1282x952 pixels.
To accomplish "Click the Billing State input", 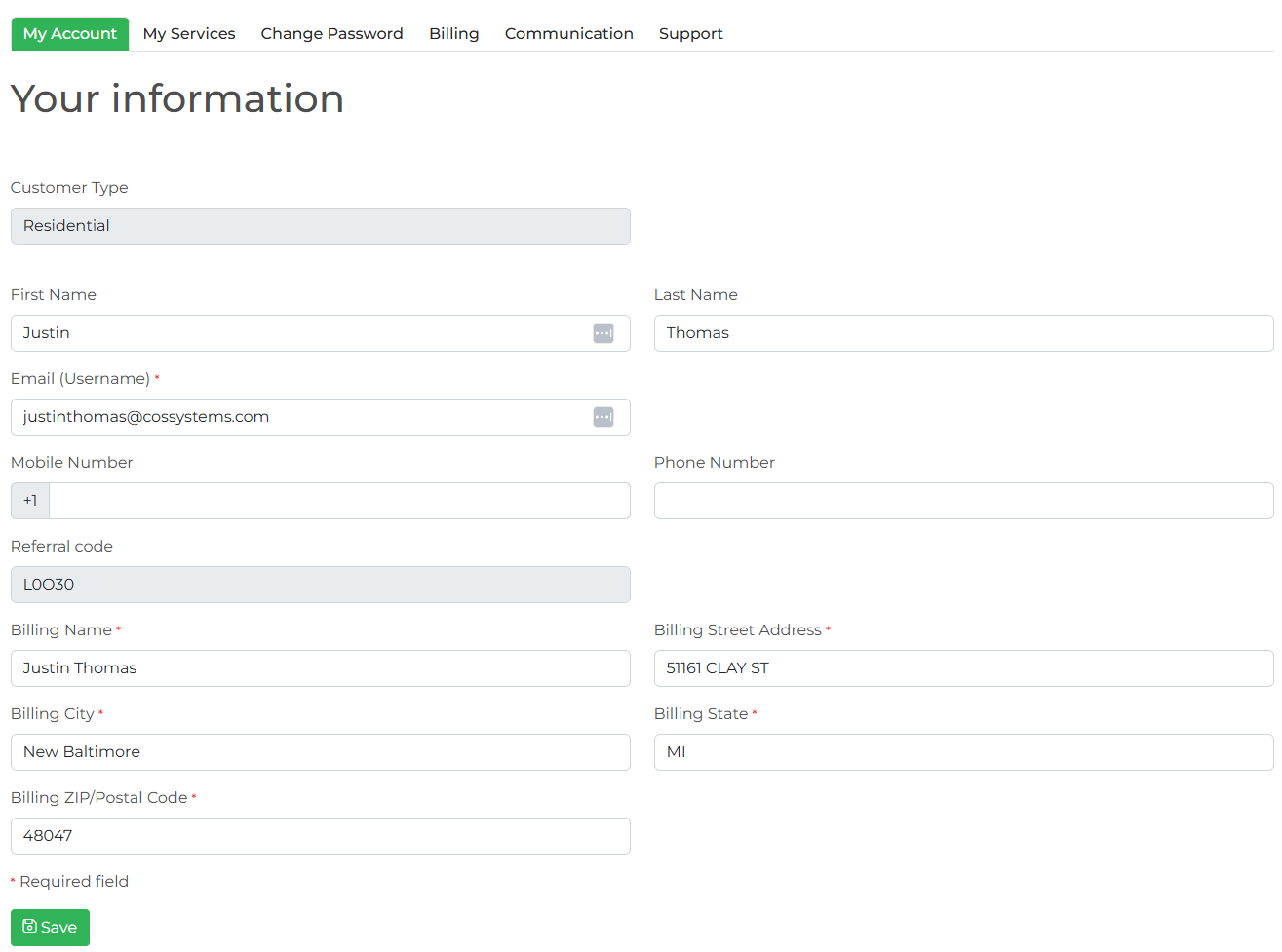I will tap(964, 752).
